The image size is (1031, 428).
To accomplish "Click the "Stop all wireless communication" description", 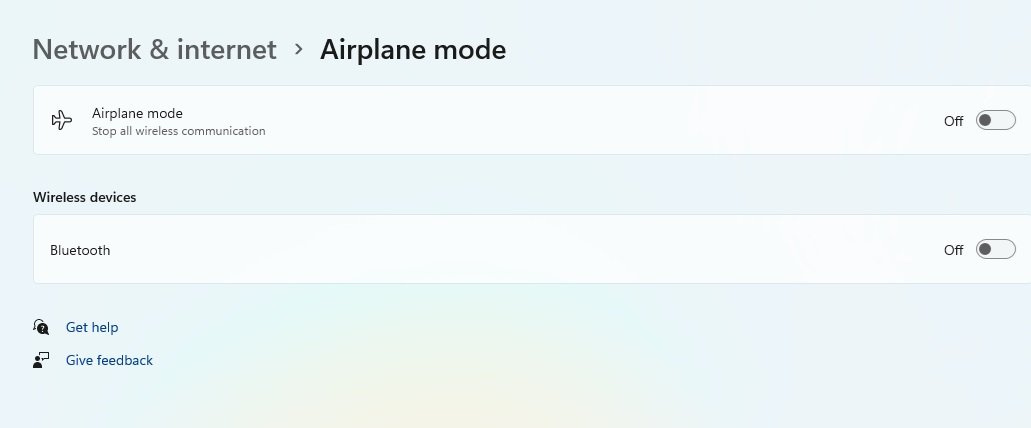I will pos(179,131).
